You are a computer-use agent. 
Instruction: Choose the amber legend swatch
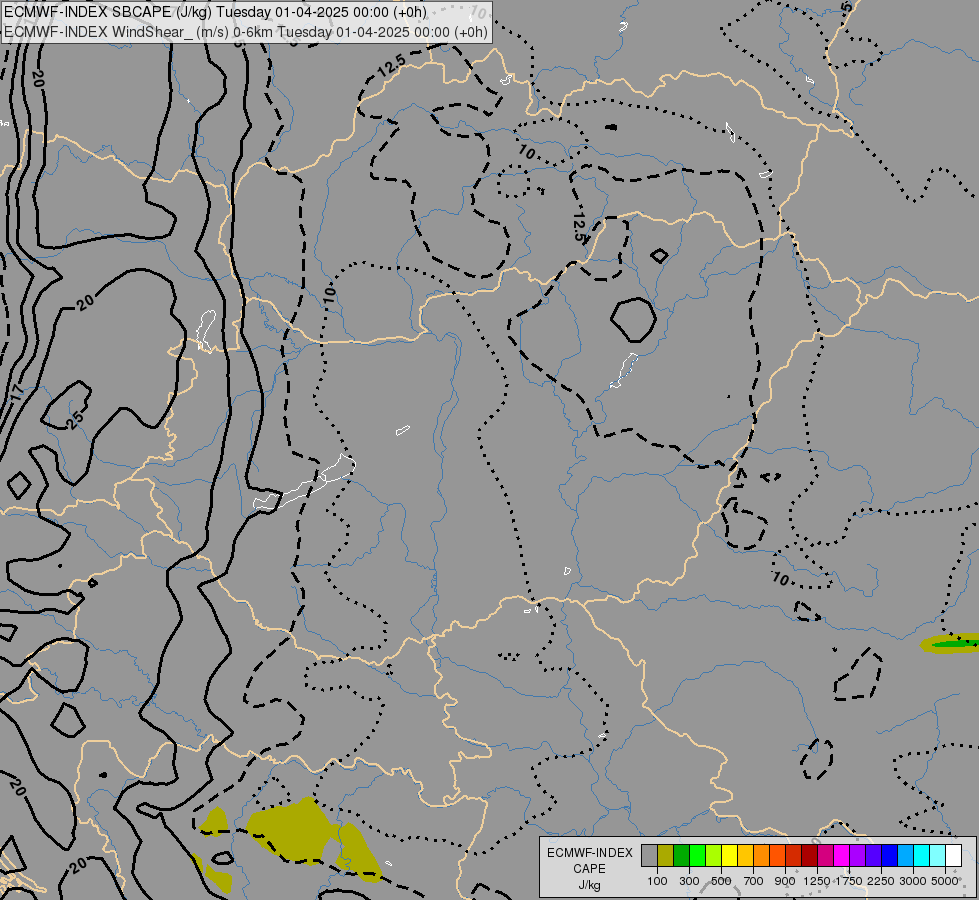click(745, 855)
